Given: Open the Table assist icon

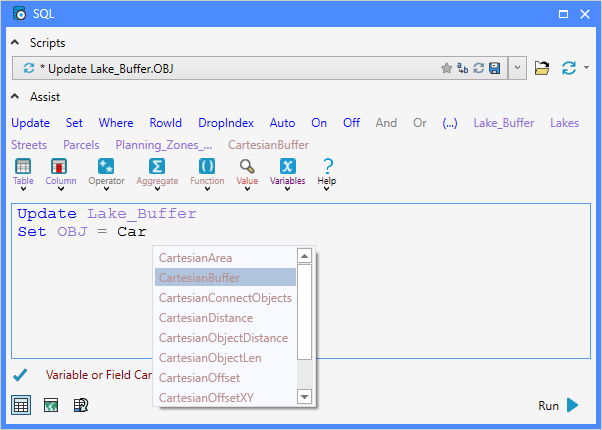Looking at the screenshot, I should point(23,167).
